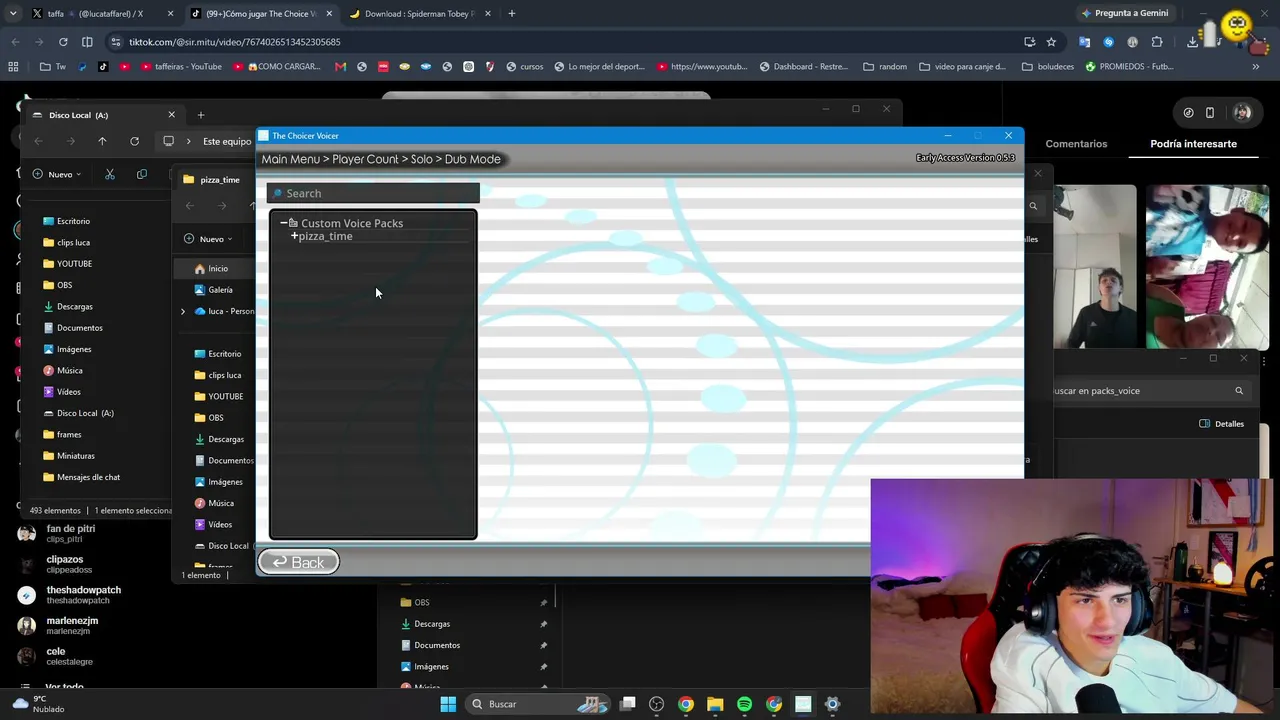Unpin Documentos with its pin icon
The image size is (1280, 720).
pyautogui.click(x=544, y=645)
